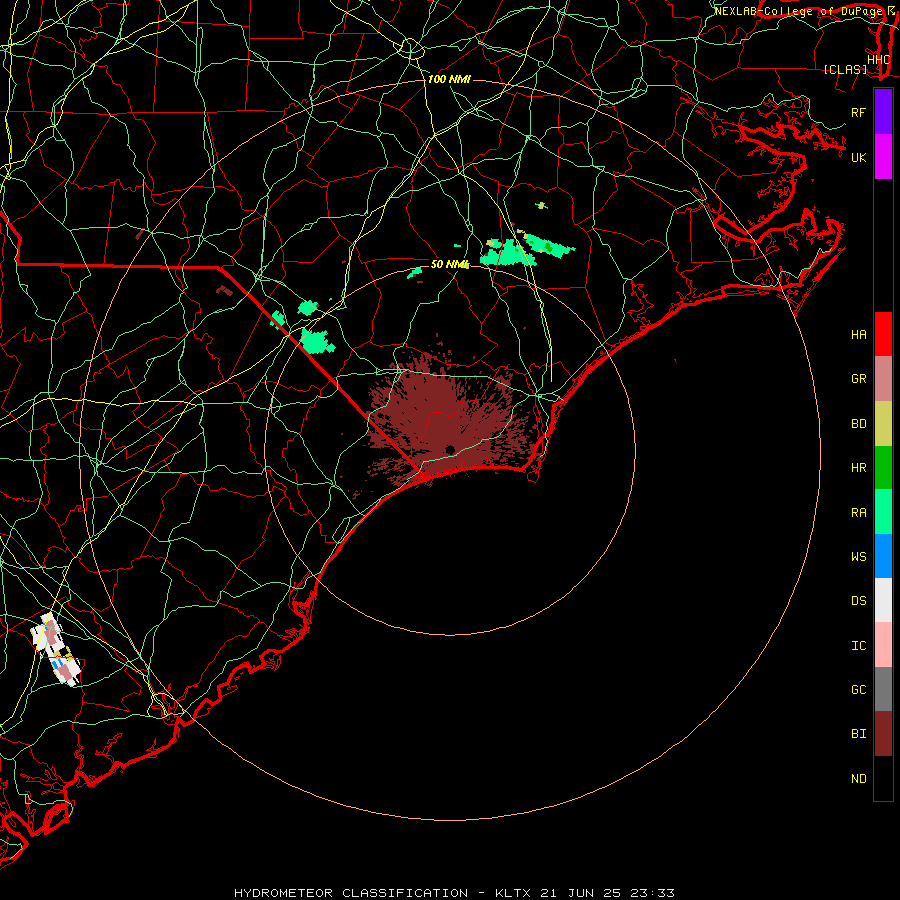Pick the bright green RA legend swatch

883,512
